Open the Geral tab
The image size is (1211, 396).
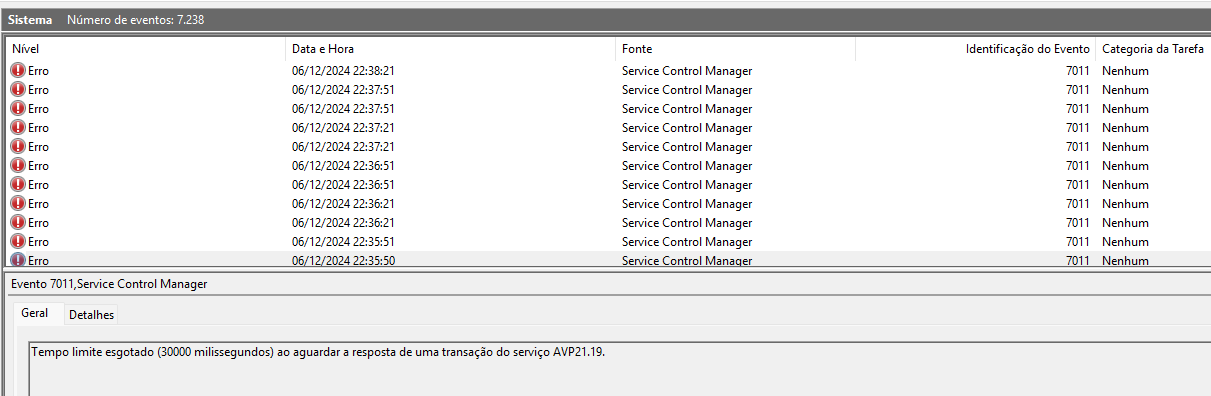[x=35, y=313]
